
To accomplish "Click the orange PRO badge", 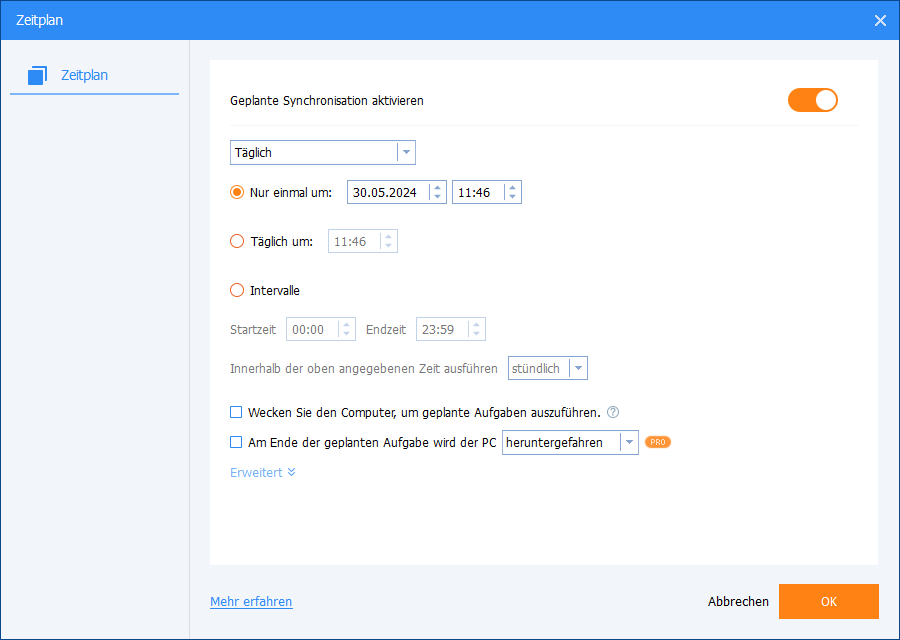I will 658,442.
